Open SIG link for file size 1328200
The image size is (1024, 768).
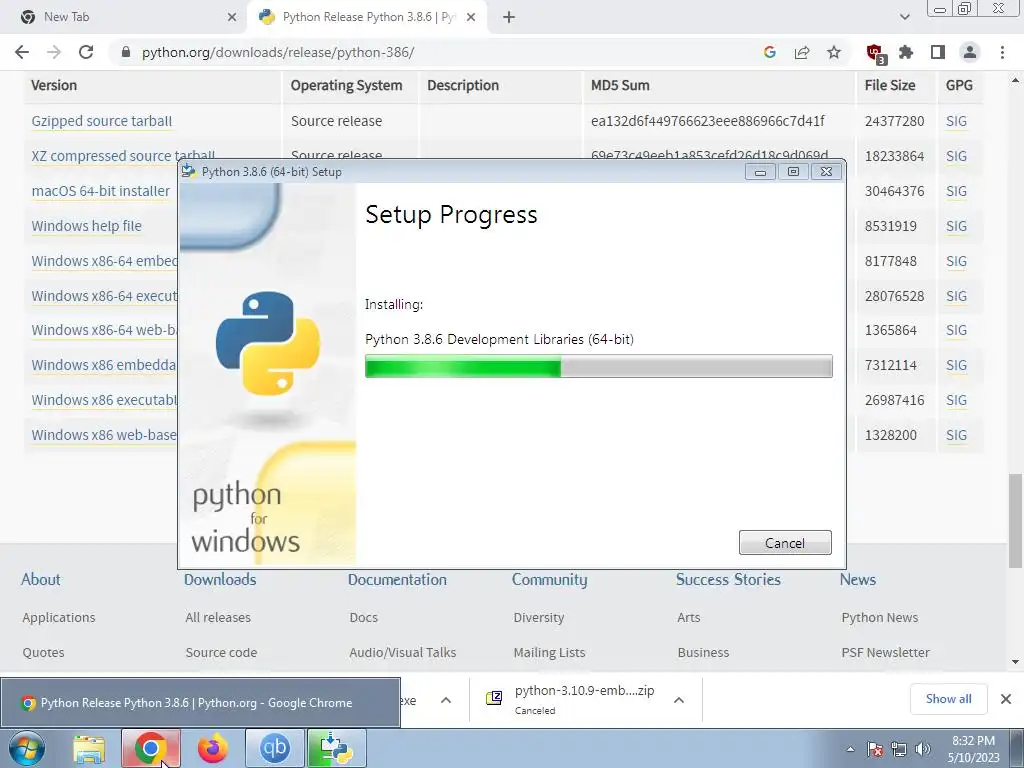[x=956, y=435]
